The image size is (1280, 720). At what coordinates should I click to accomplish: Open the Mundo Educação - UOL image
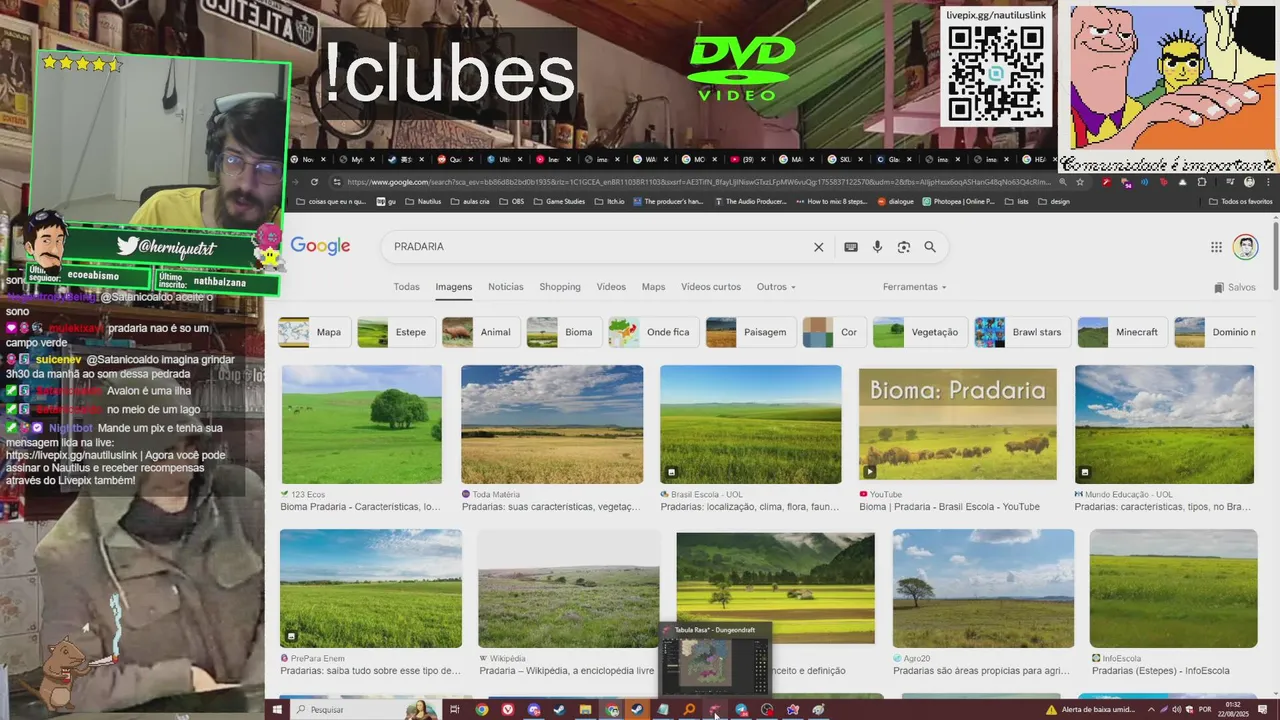click(x=1164, y=425)
